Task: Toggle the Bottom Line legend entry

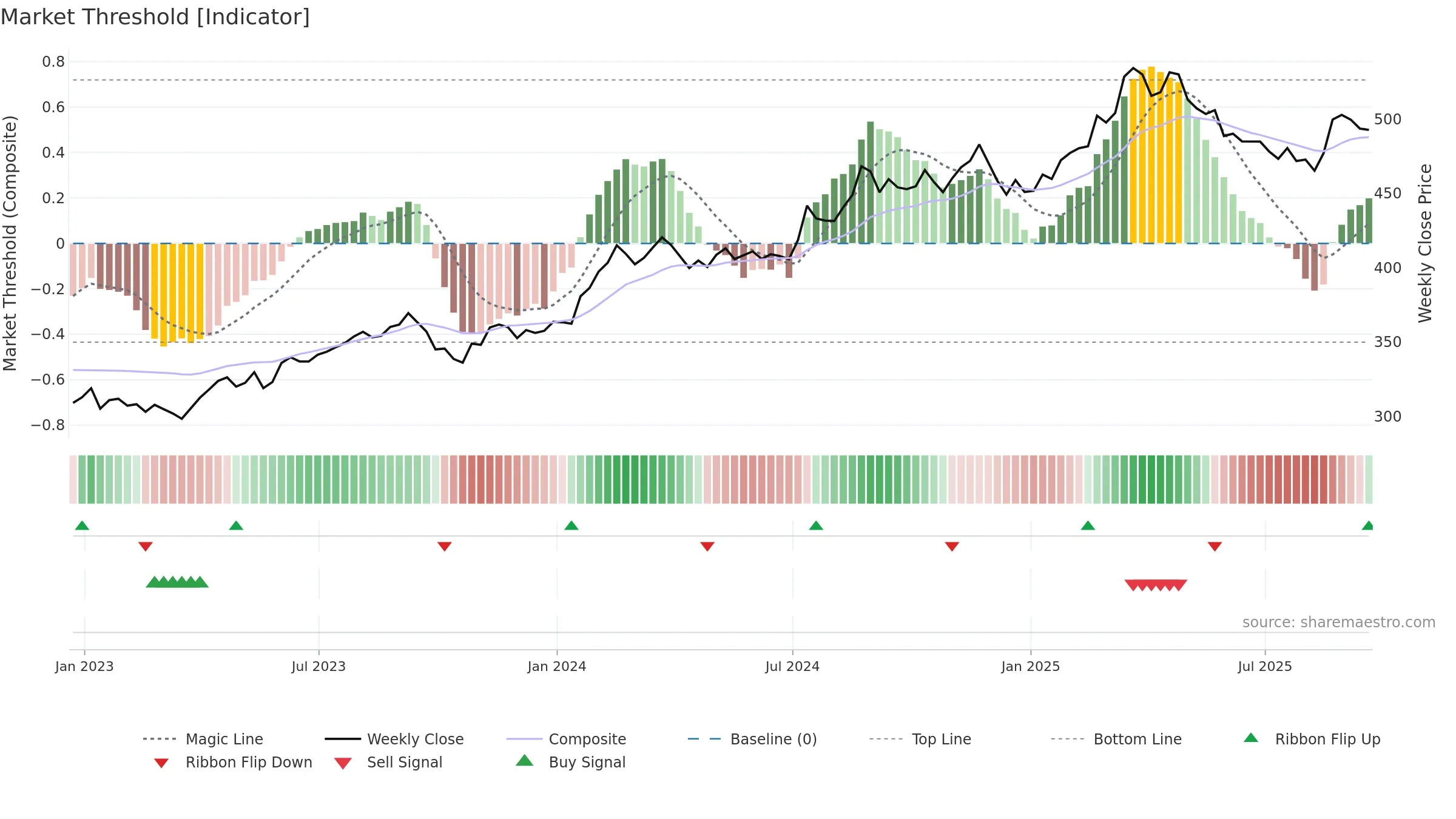Action: pos(1116,739)
